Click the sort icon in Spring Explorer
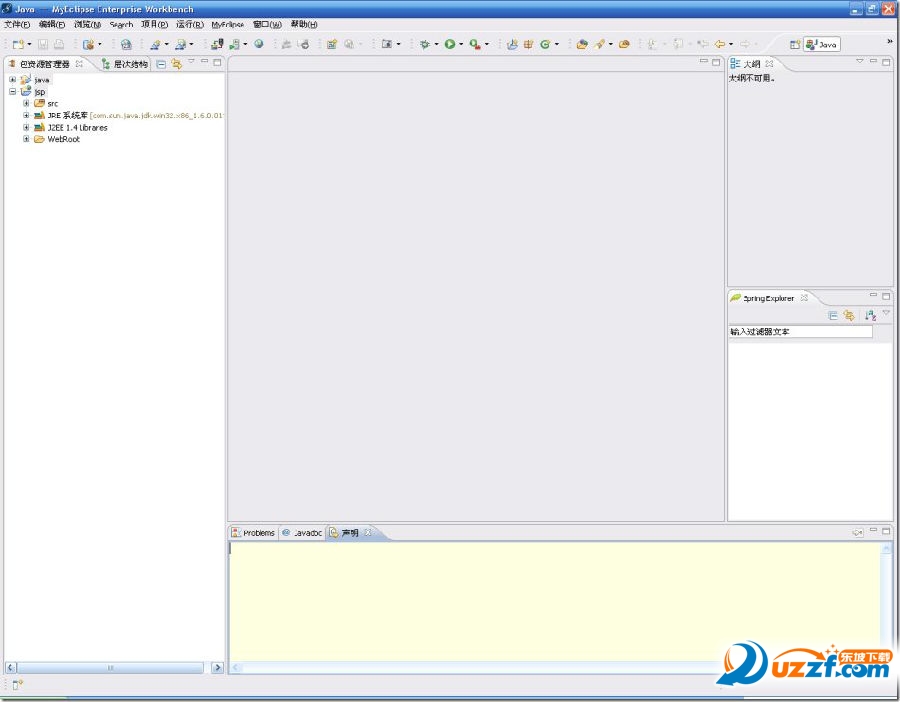900x702 pixels. point(870,315)
